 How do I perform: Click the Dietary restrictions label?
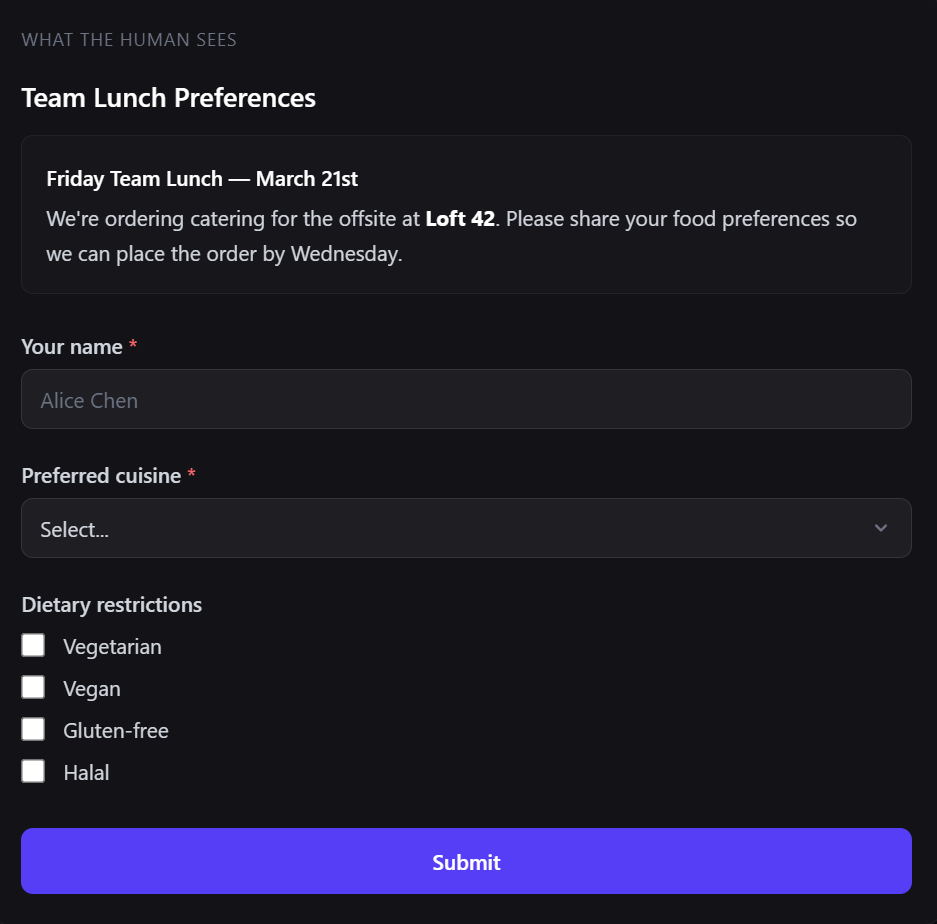tap(111, 604)
